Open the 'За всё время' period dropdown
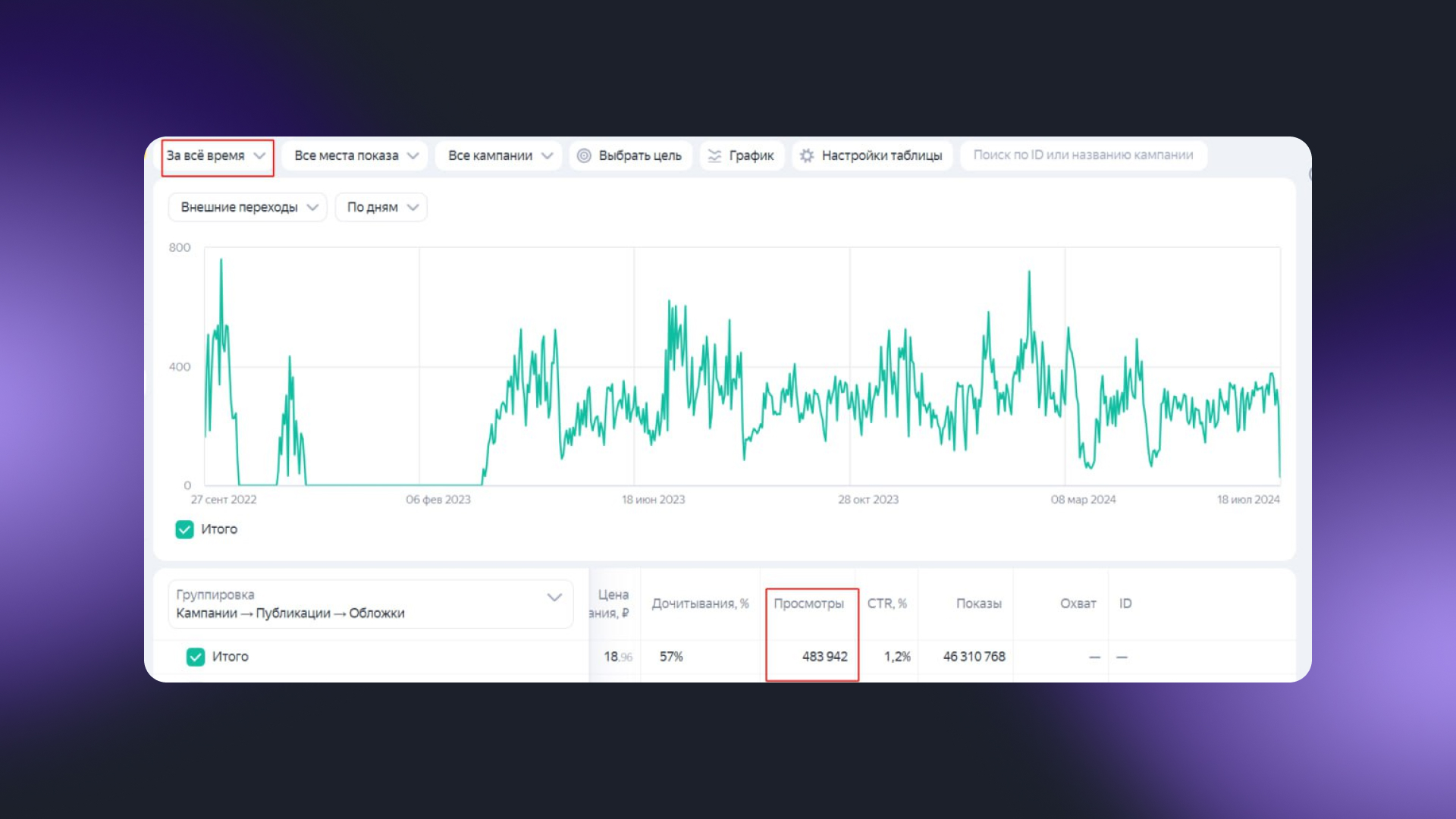This screenshot has height=819, width=1456. pos(217,156)
